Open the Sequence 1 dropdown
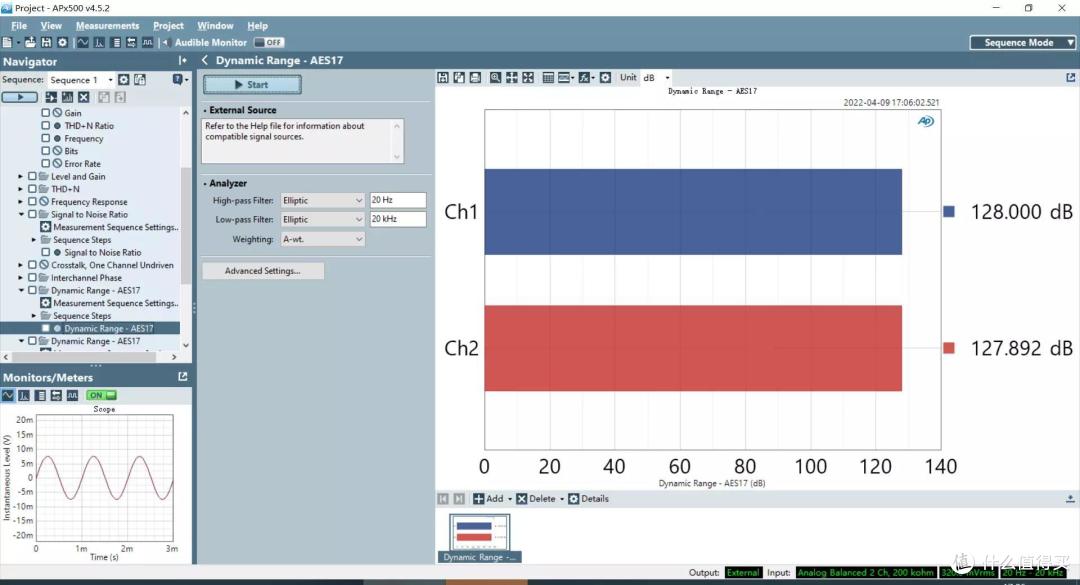The height and width of the screenshot is (585, 1080). [x=110, y=80]
